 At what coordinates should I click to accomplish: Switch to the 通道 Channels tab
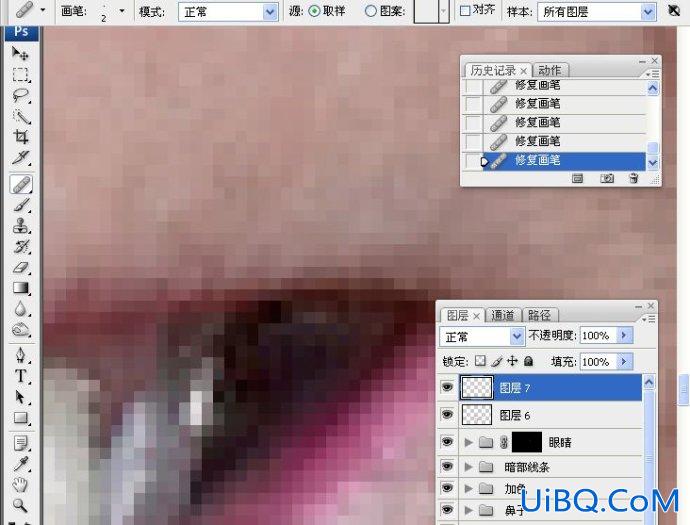503,315
